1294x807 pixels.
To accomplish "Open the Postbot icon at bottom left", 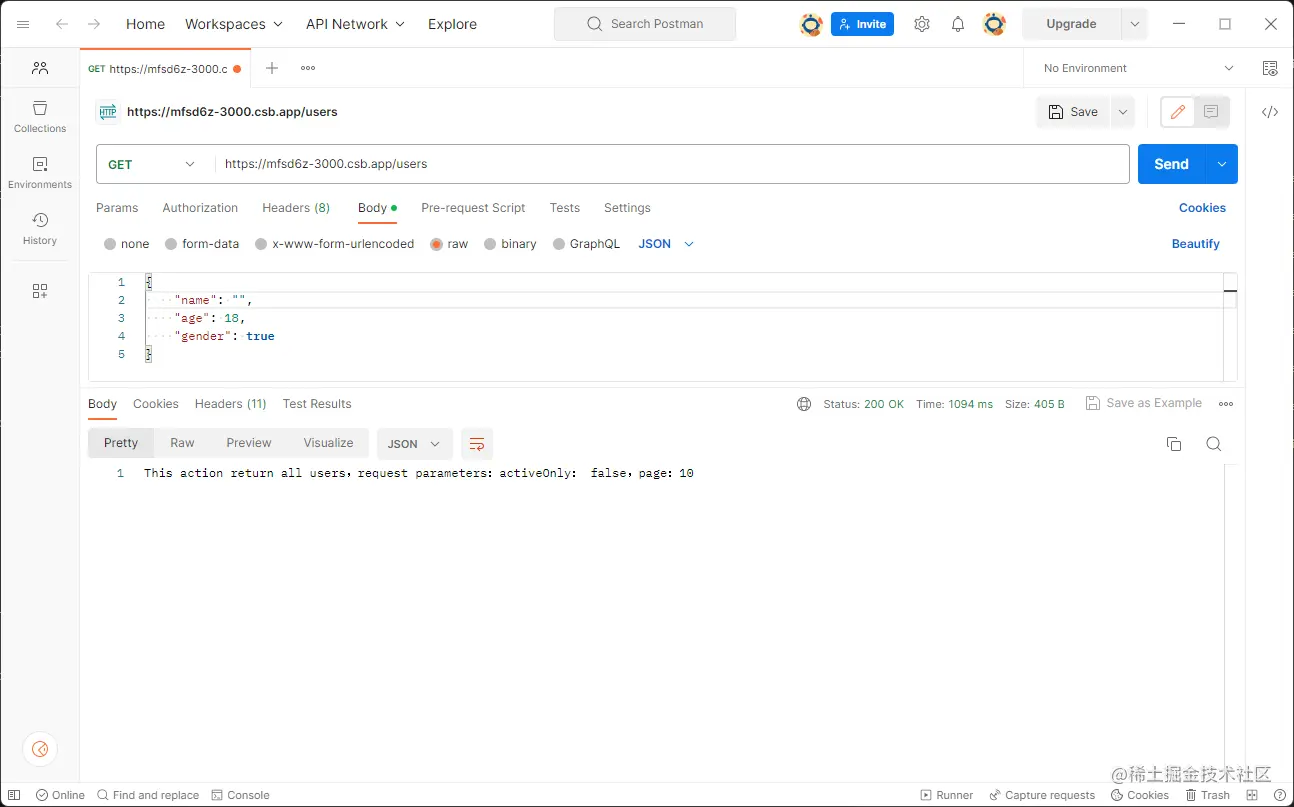I will [40, 749].
